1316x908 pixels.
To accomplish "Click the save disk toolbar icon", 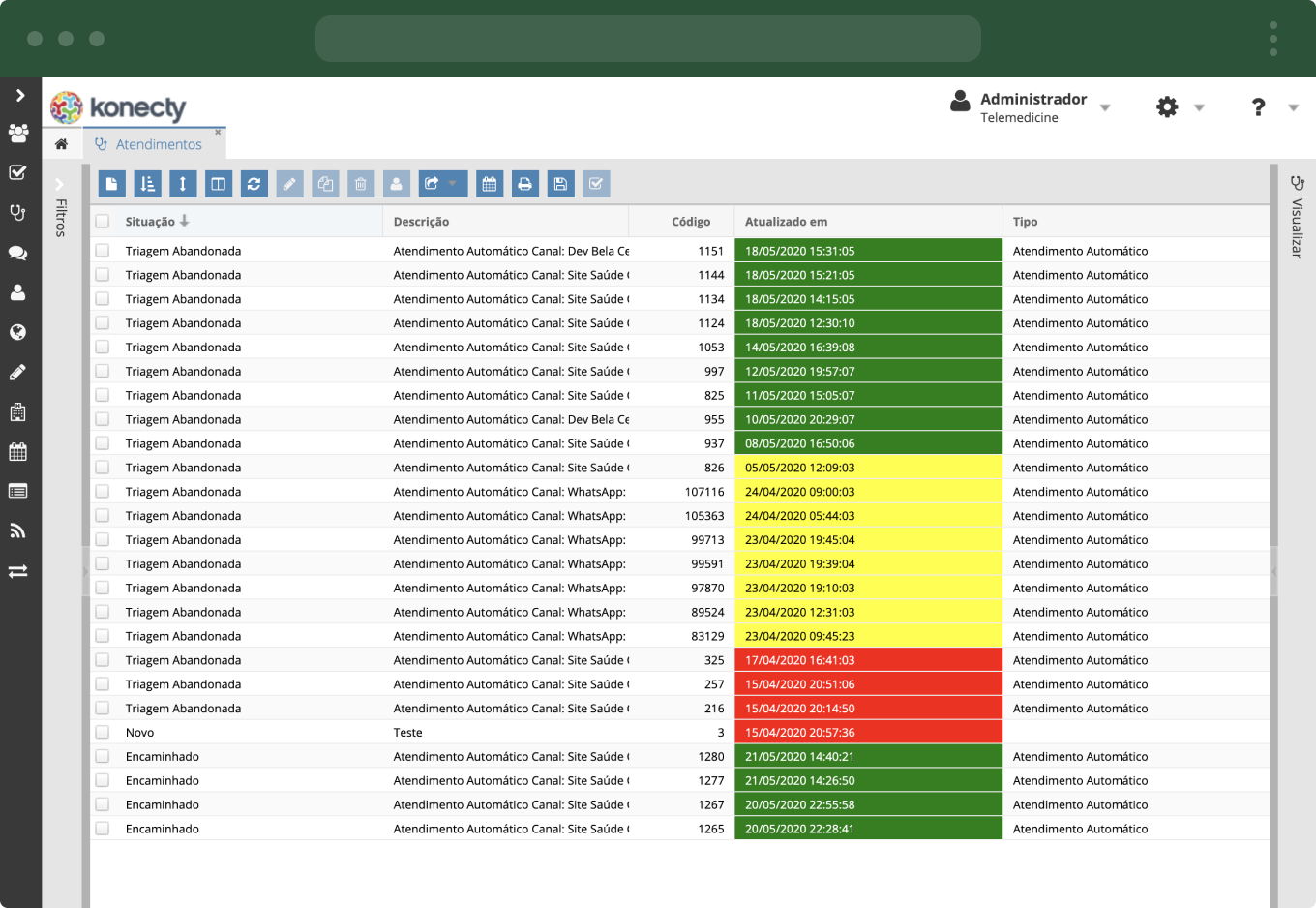I will 560,184.
